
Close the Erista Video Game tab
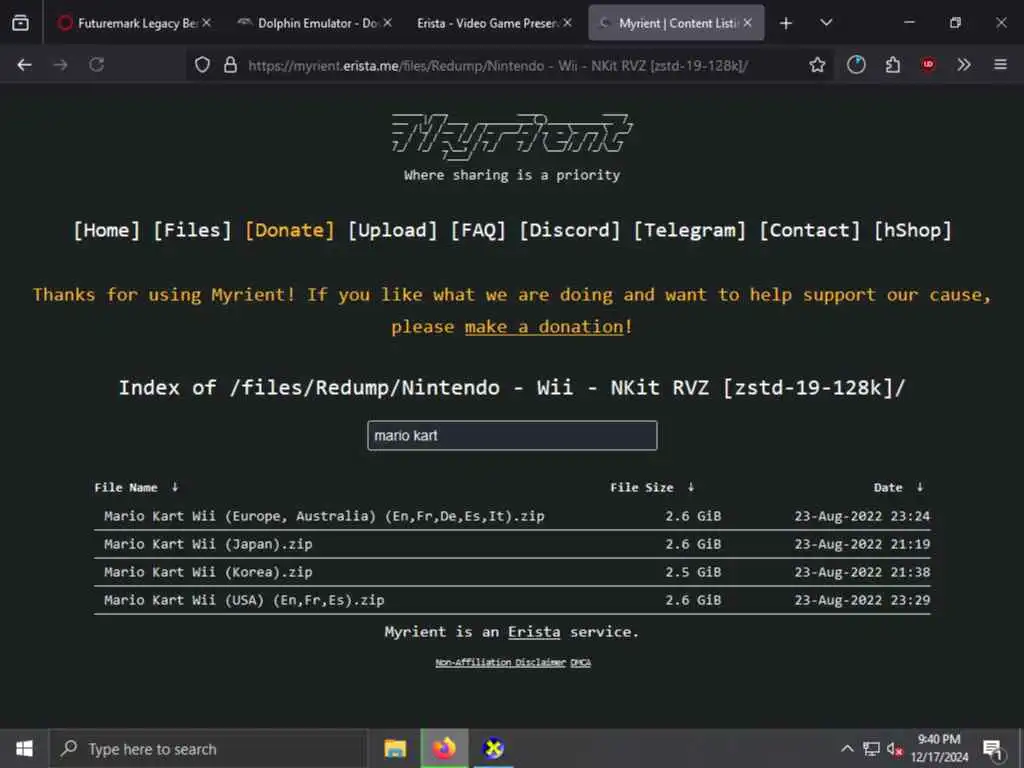tap(567, 23)
